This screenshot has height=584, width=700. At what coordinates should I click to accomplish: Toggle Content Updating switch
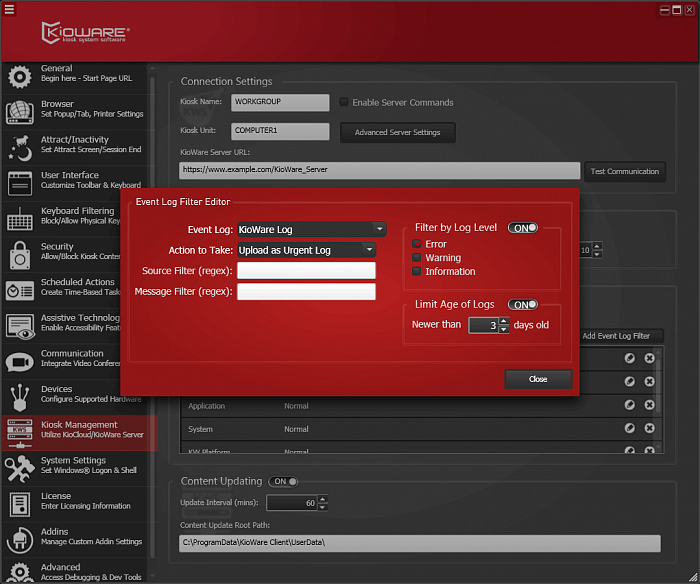pos(283,481)
